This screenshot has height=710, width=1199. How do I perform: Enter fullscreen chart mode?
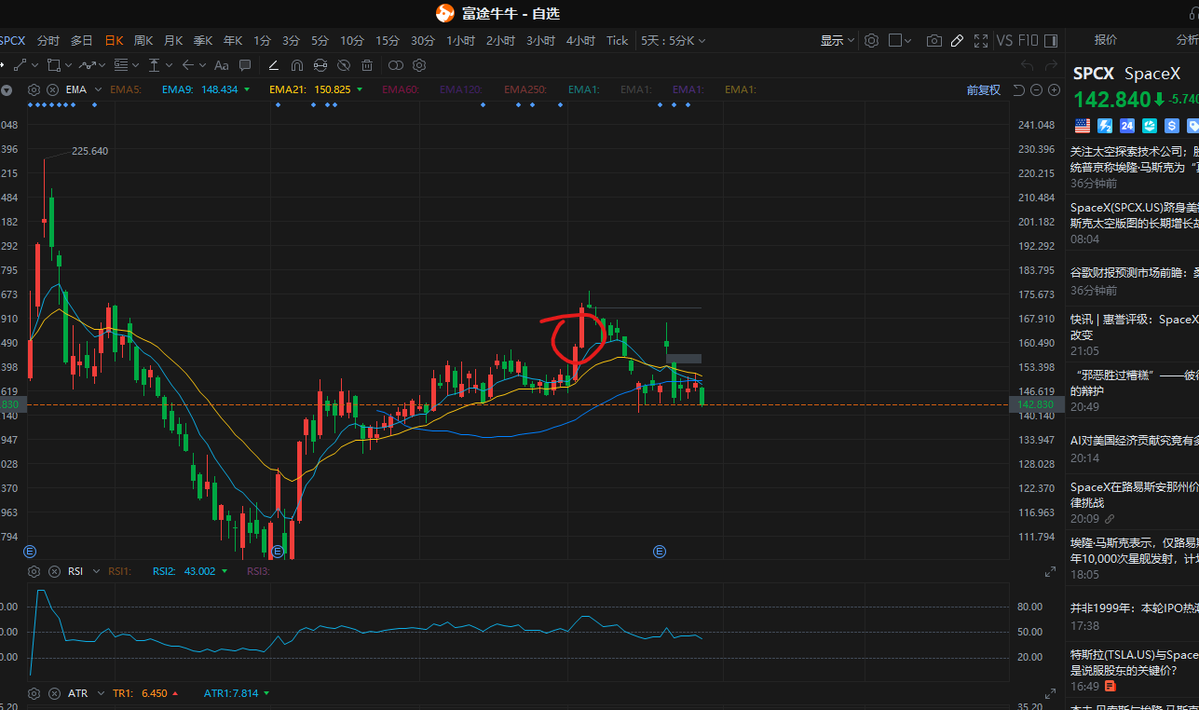(981, 41)
